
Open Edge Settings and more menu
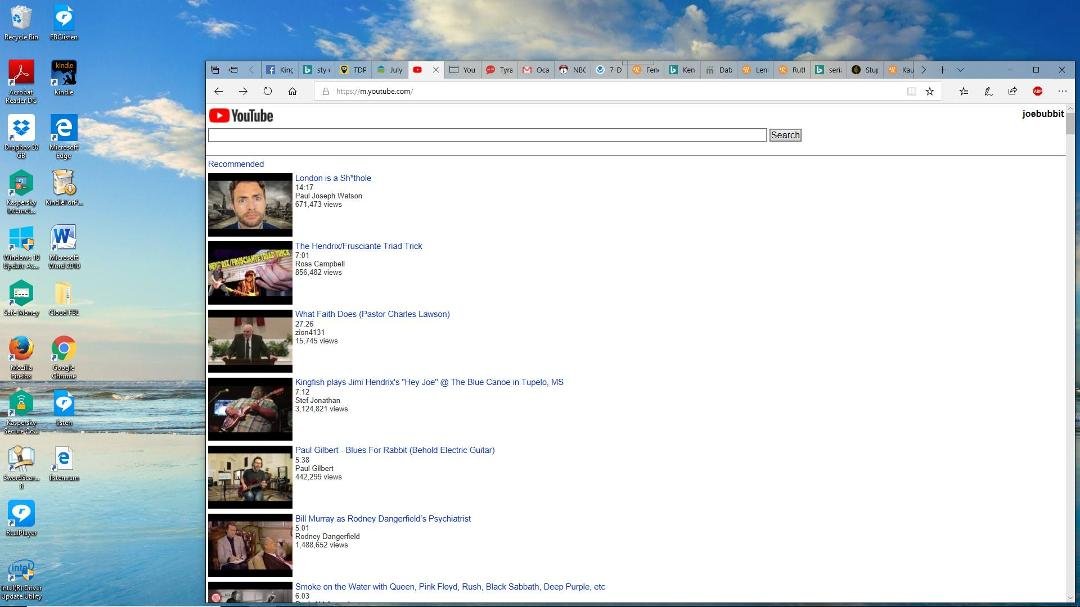click(1062, 91)
